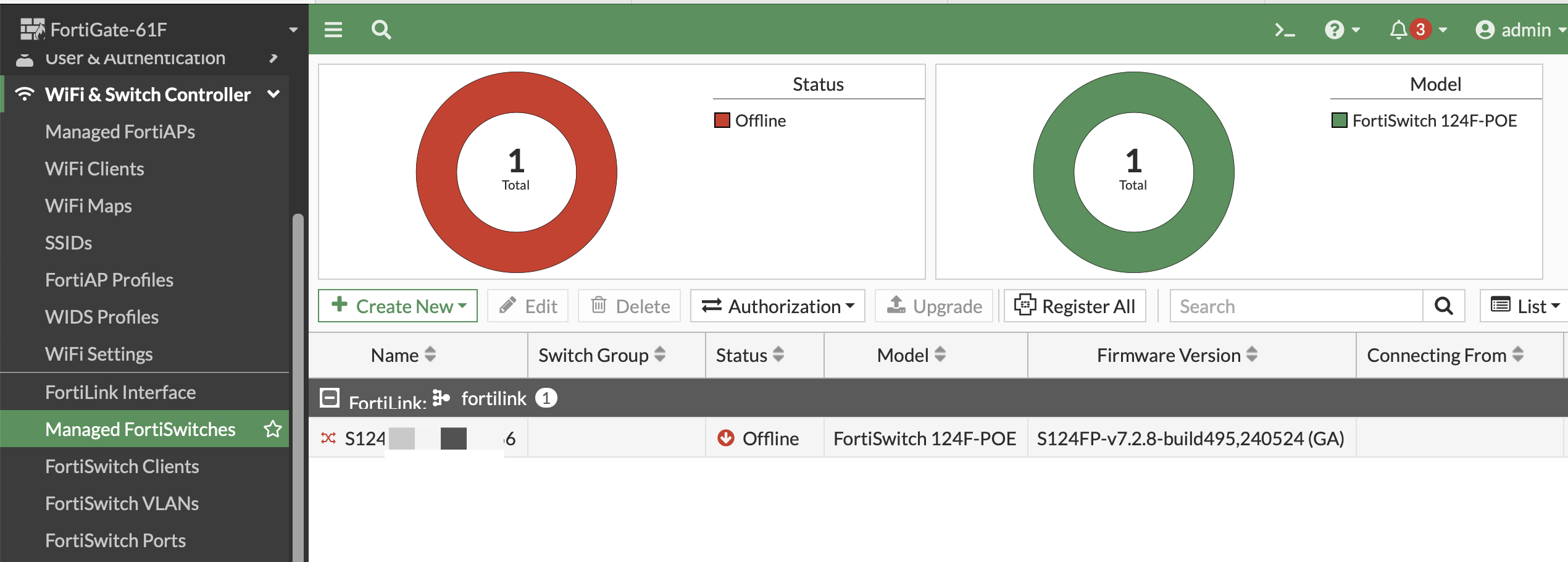The width and height of the screenshot is (1568, 562).
Task: Collapse the FortiLink fortilink group
Action: 330,398
